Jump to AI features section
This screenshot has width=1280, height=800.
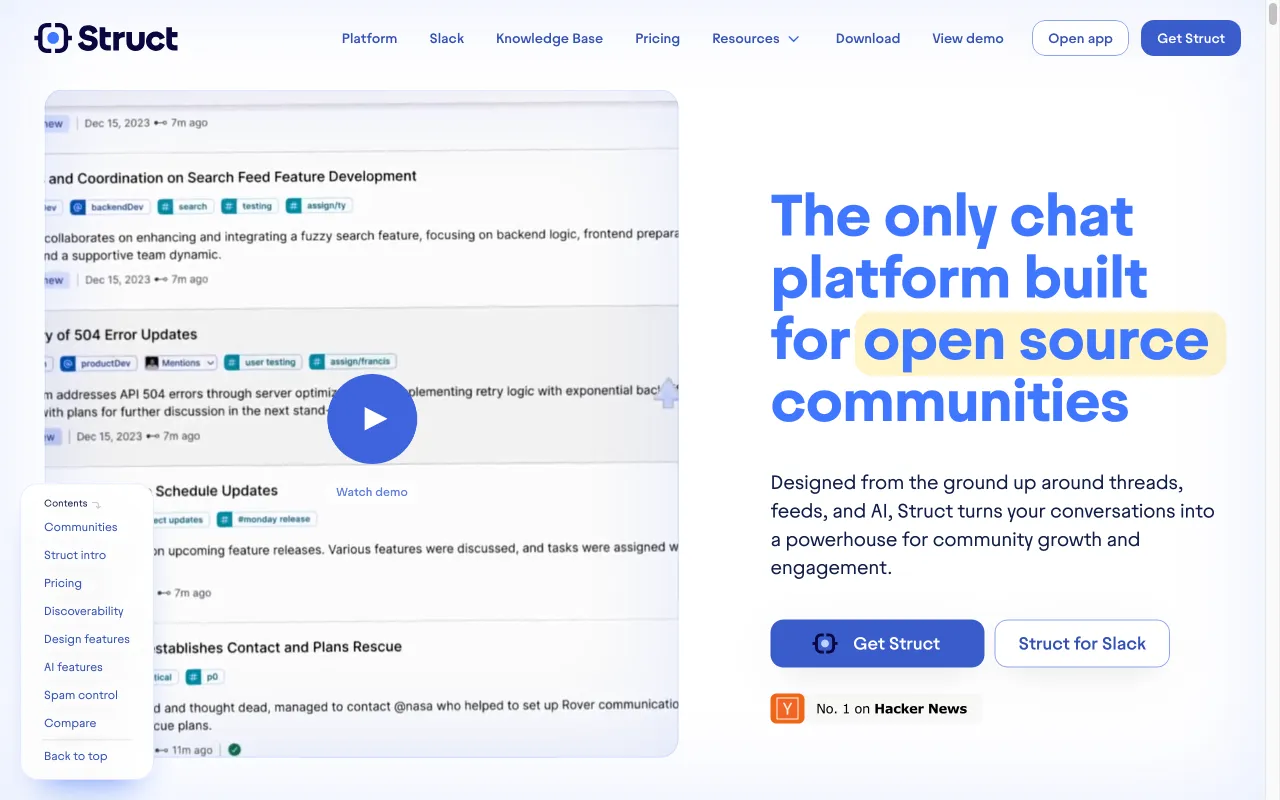tap(73, 667)
